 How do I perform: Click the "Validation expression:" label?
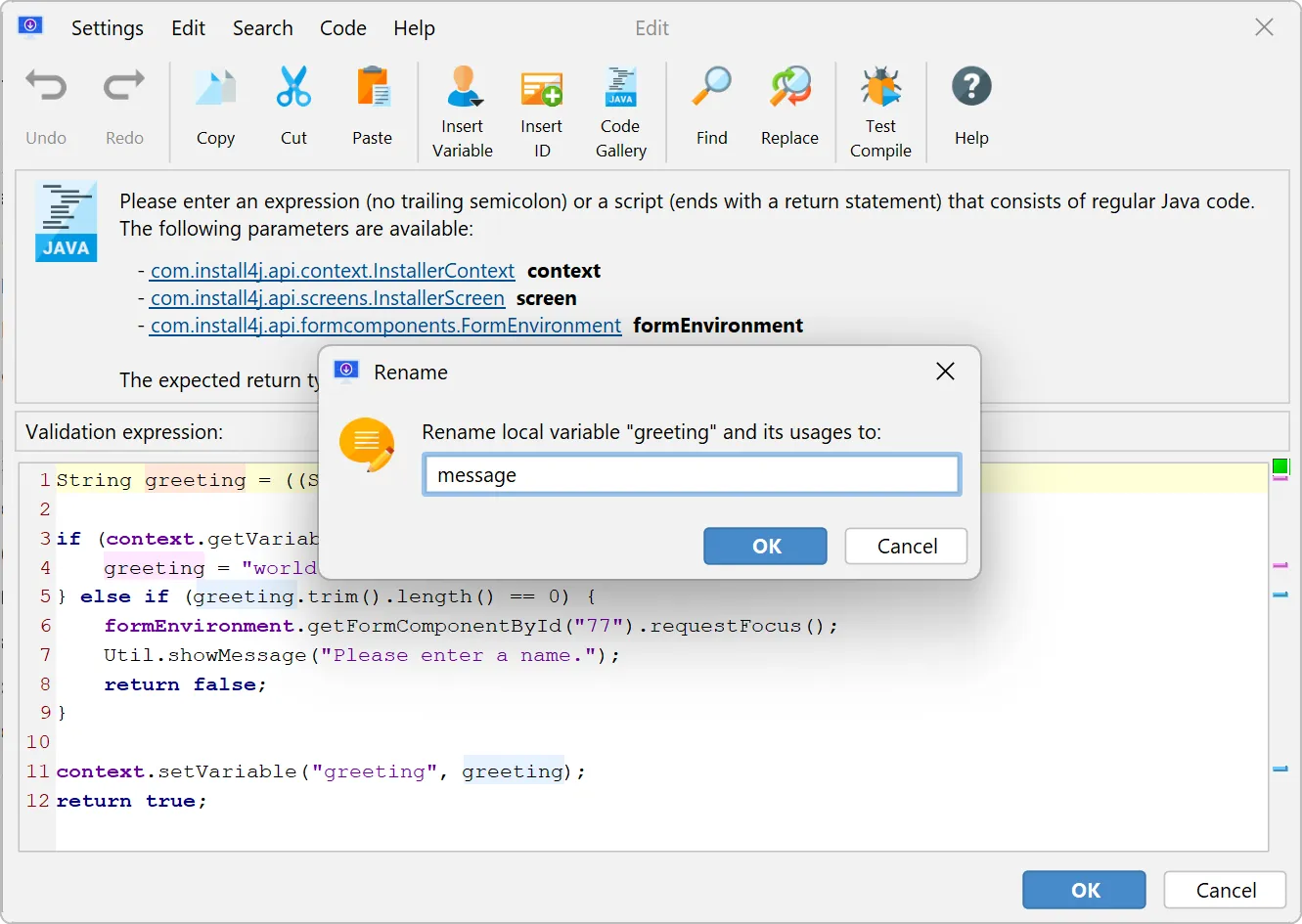[x=124, y=432]
